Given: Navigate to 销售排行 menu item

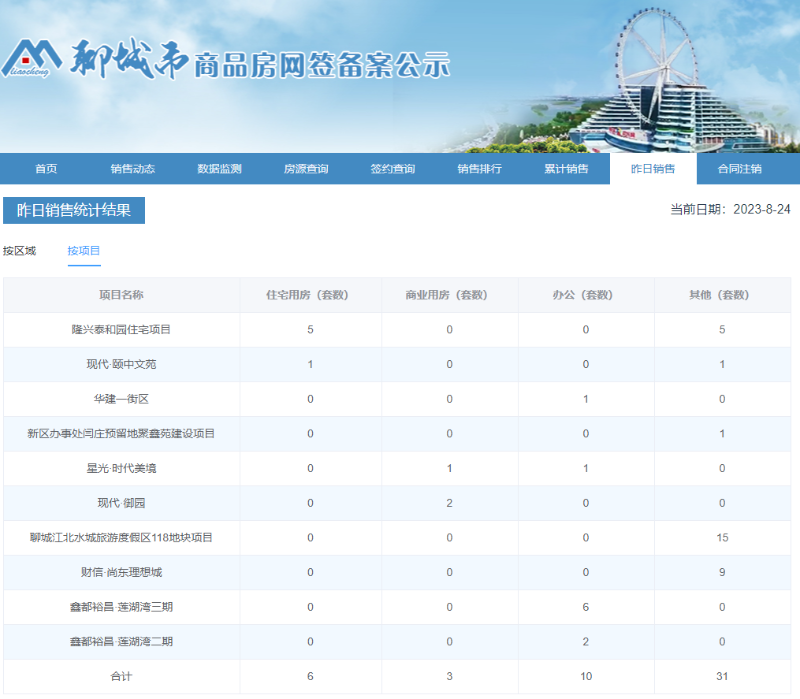Looking at the screenshot, I should (x=479, y=169).
